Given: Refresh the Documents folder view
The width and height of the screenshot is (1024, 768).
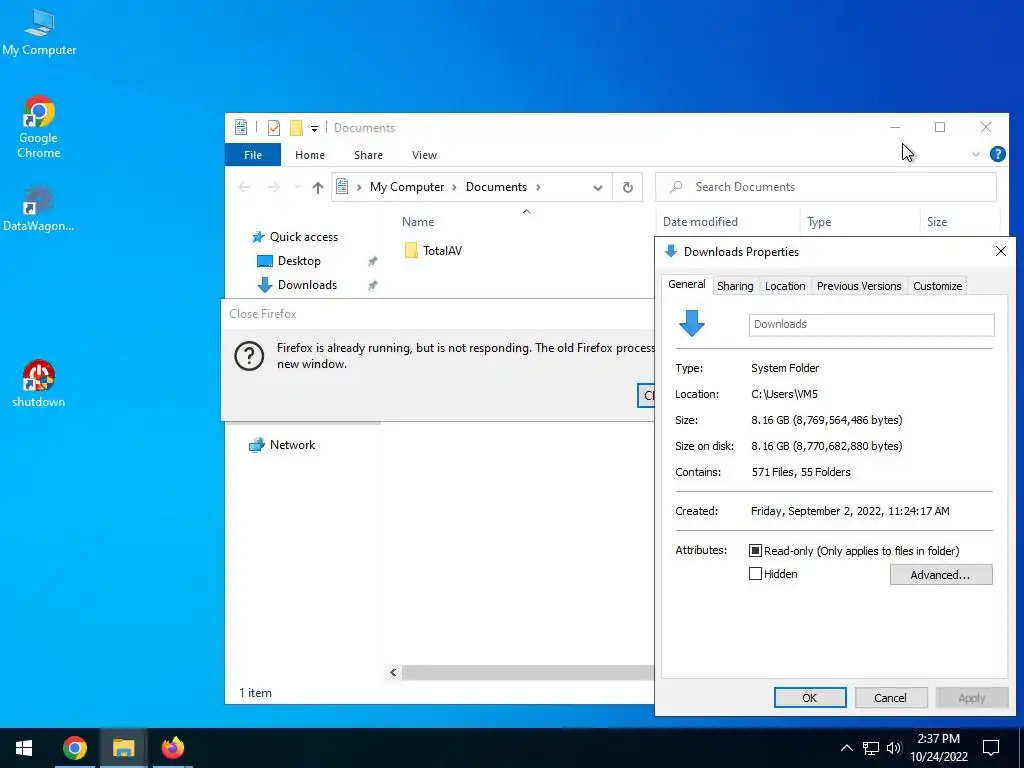Looking at the screenshot, I should (x=628, y=187).
